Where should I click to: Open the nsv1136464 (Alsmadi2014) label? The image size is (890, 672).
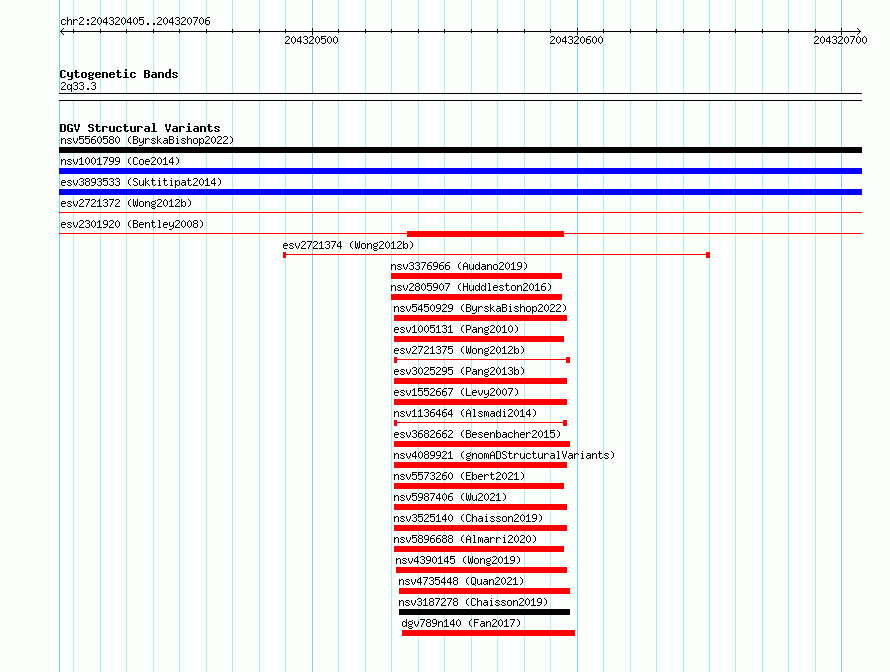click(465, 413)
